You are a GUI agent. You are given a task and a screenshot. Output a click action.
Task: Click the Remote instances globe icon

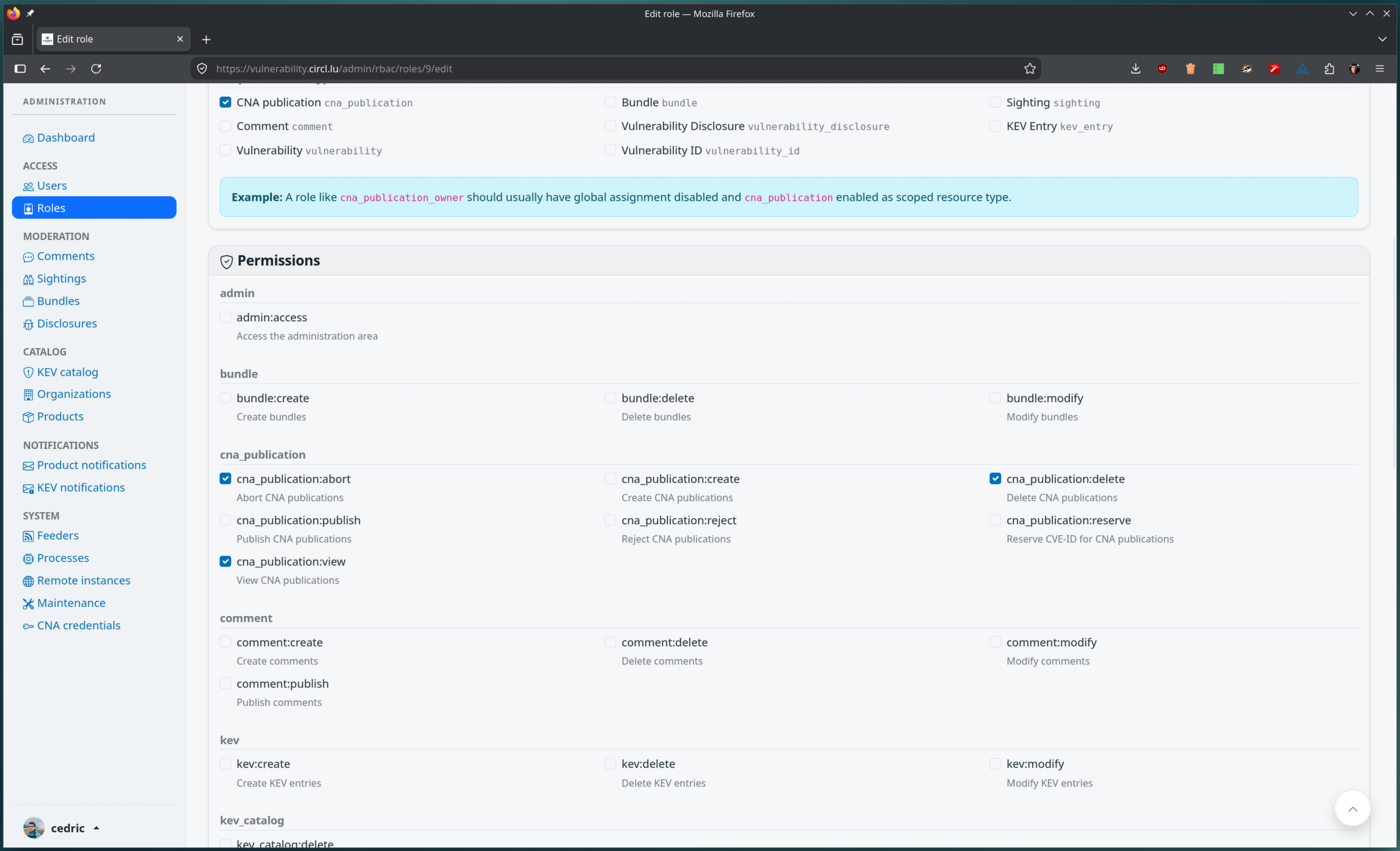click(x=28, y=581)
